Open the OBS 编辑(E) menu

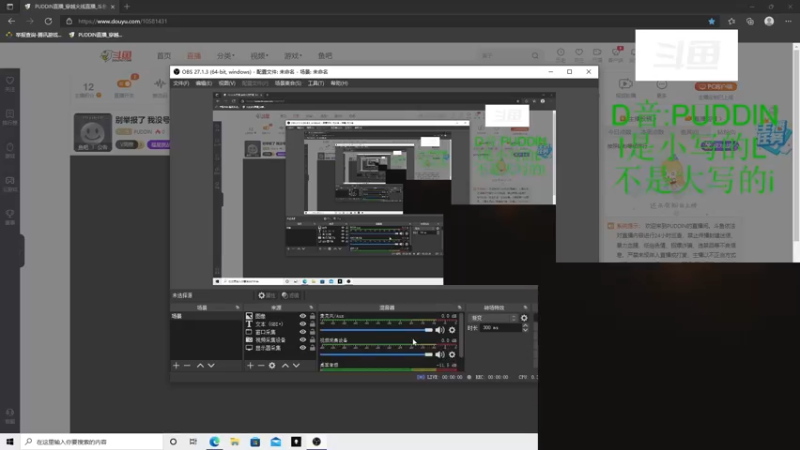pos(204,83)
